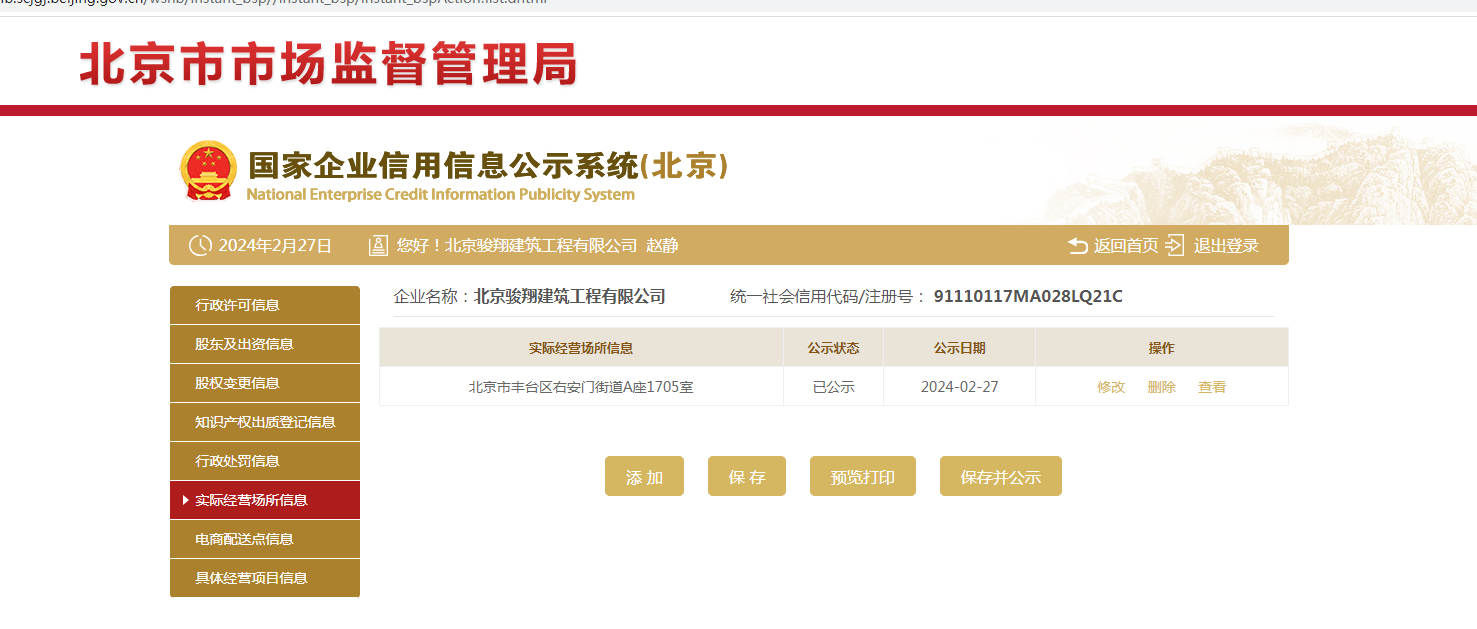Open 具体经营项目信息 section

tap(265, 578)
